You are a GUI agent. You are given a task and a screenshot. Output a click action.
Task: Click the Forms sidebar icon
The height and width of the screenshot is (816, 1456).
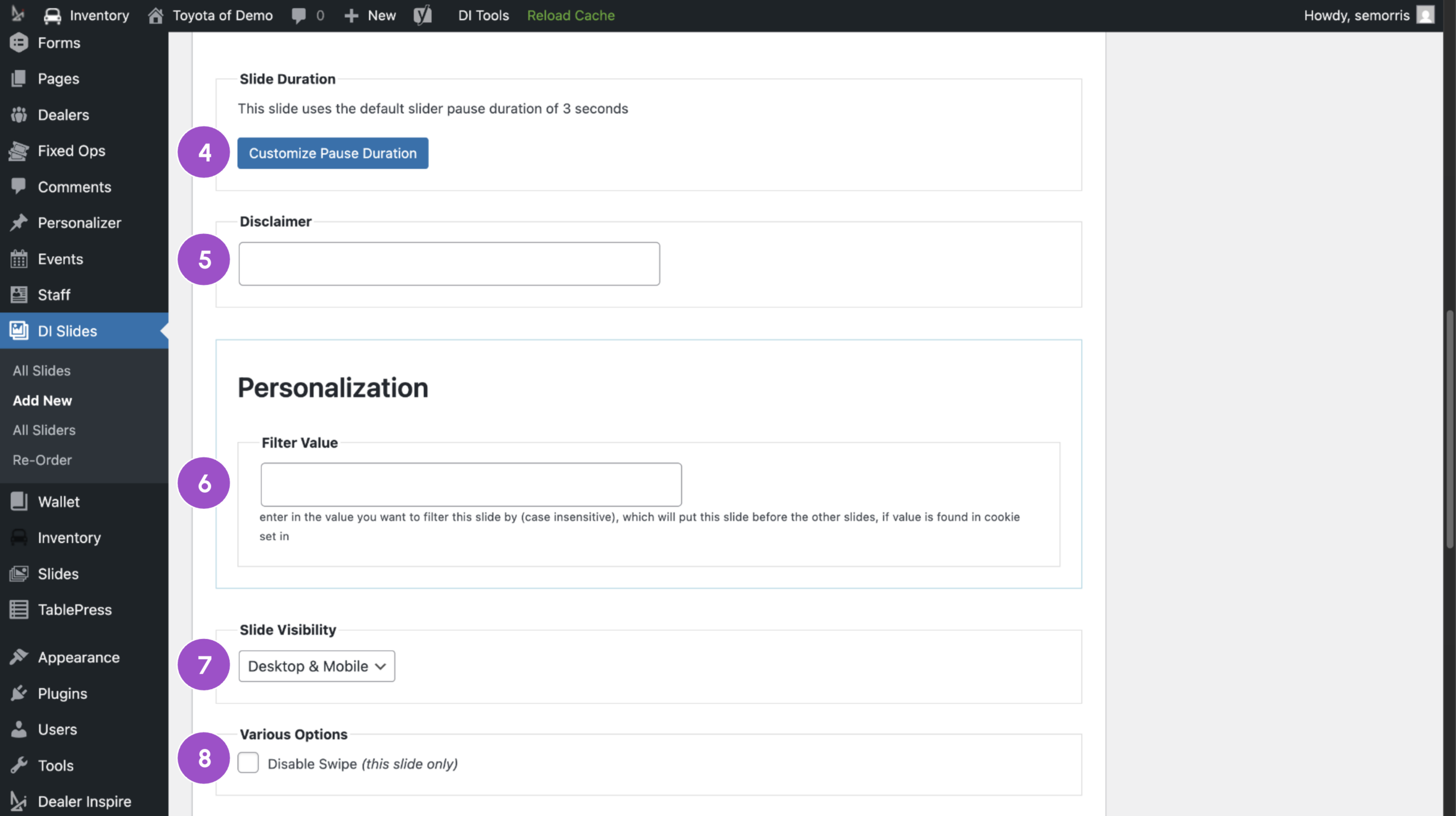point(19,43)
